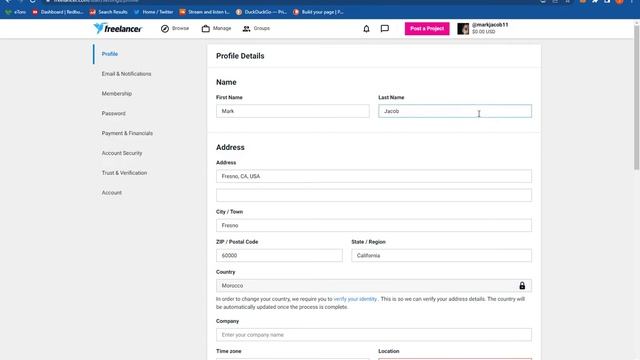
Task: Open Trust & Verification settings
Action: click(x=124, y=173)
